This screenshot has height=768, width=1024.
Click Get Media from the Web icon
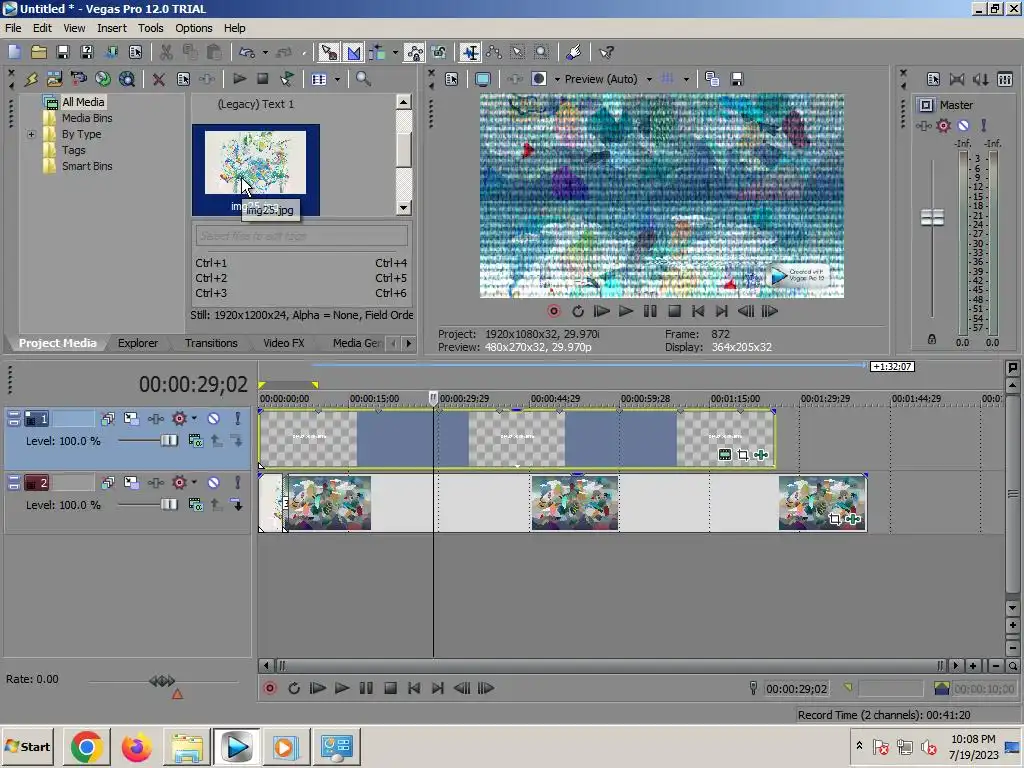coord(127,79)
